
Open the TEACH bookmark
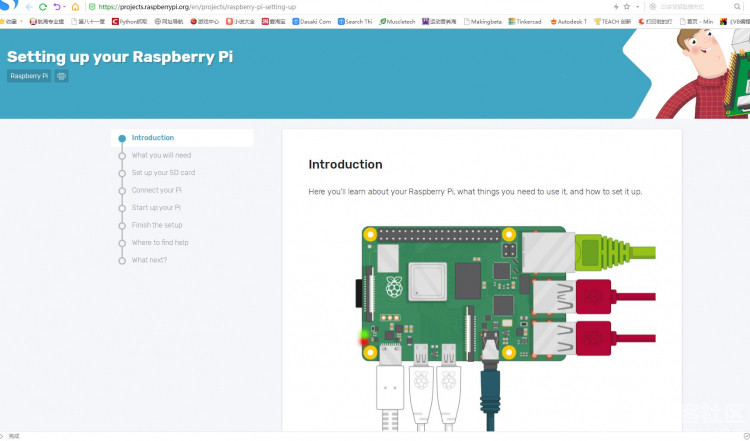612,22
